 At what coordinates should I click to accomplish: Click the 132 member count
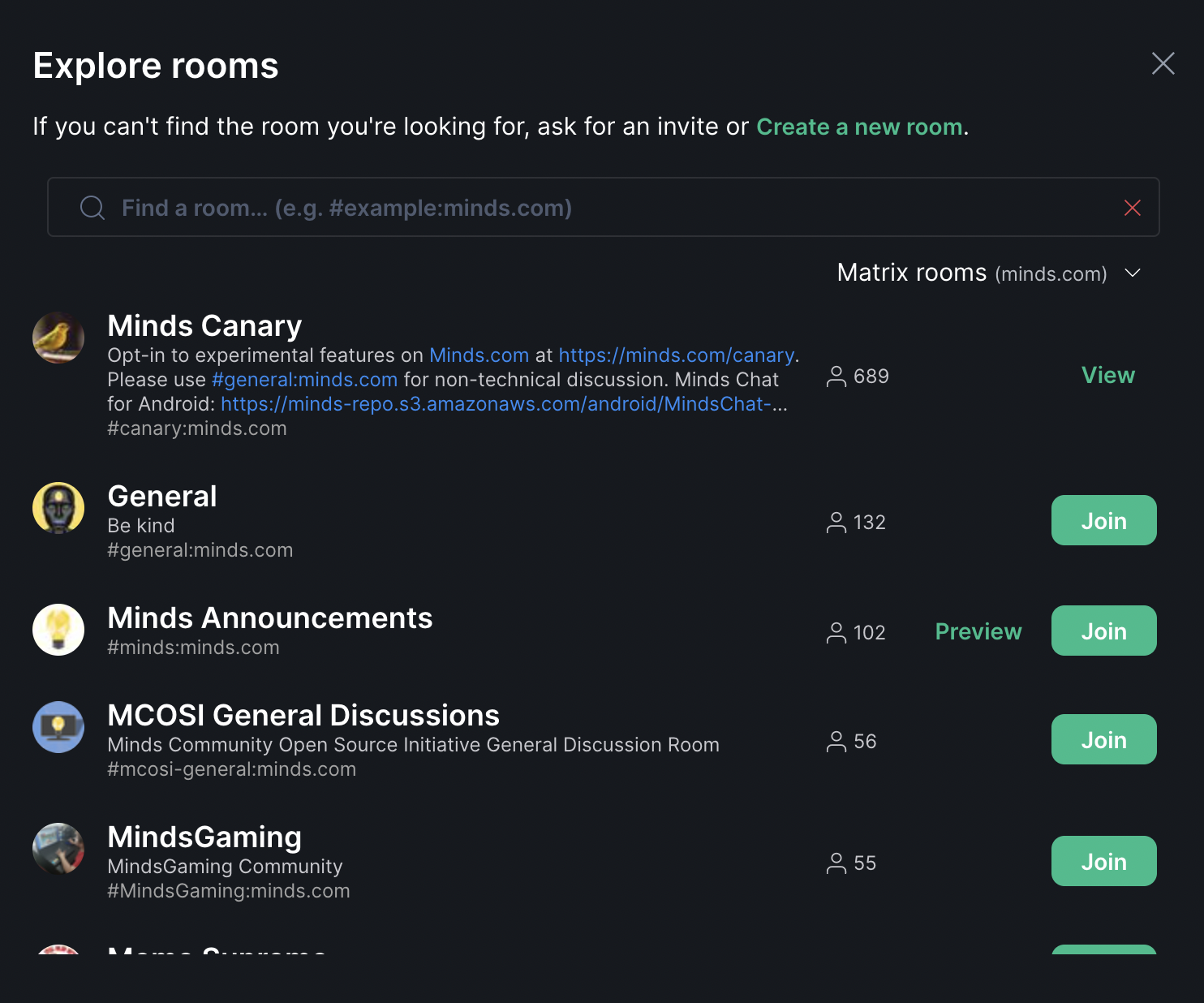point(870,523)
